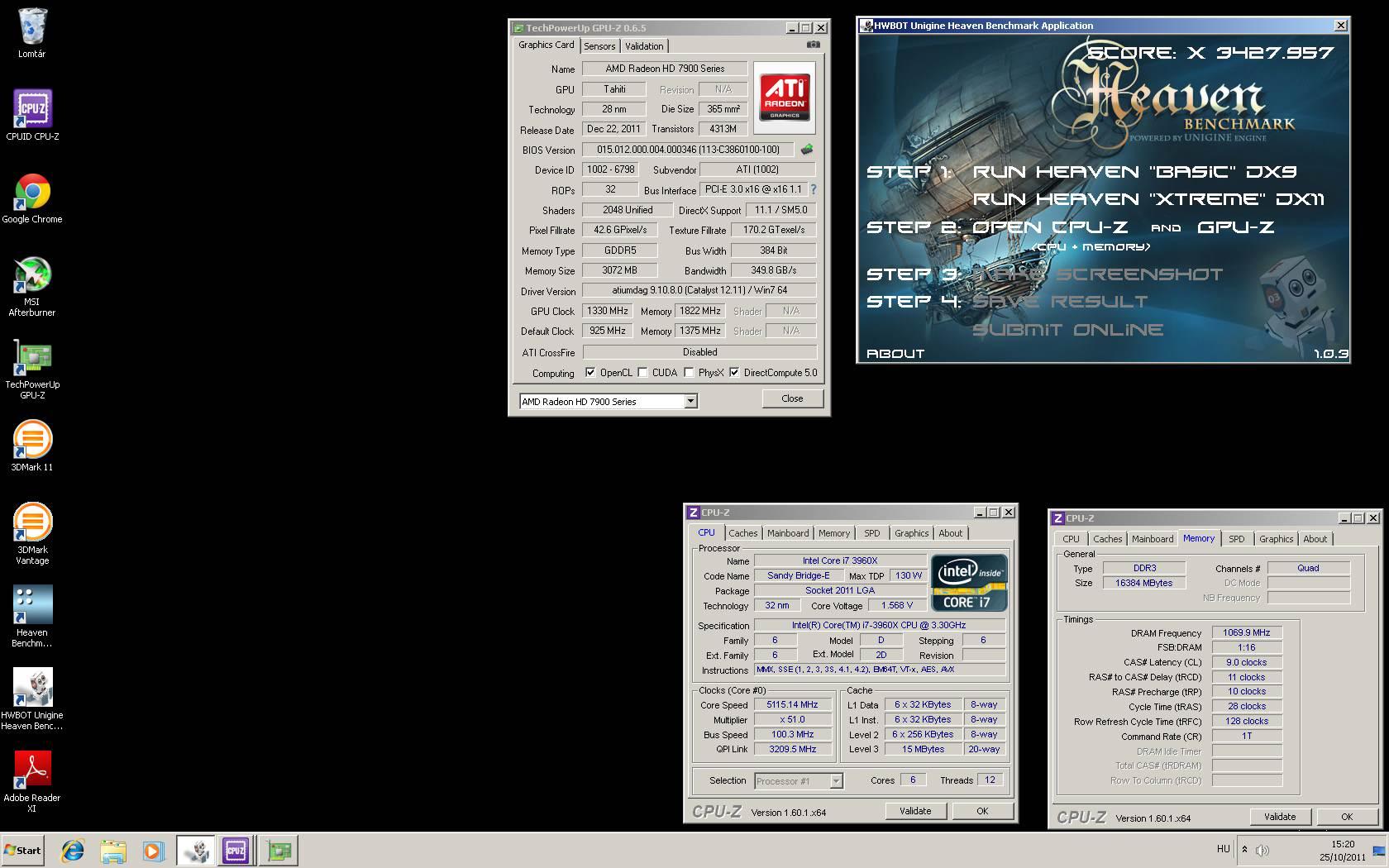
Task: Toggle the PhysX checkbox in GPU-Z
Action: 689,373
